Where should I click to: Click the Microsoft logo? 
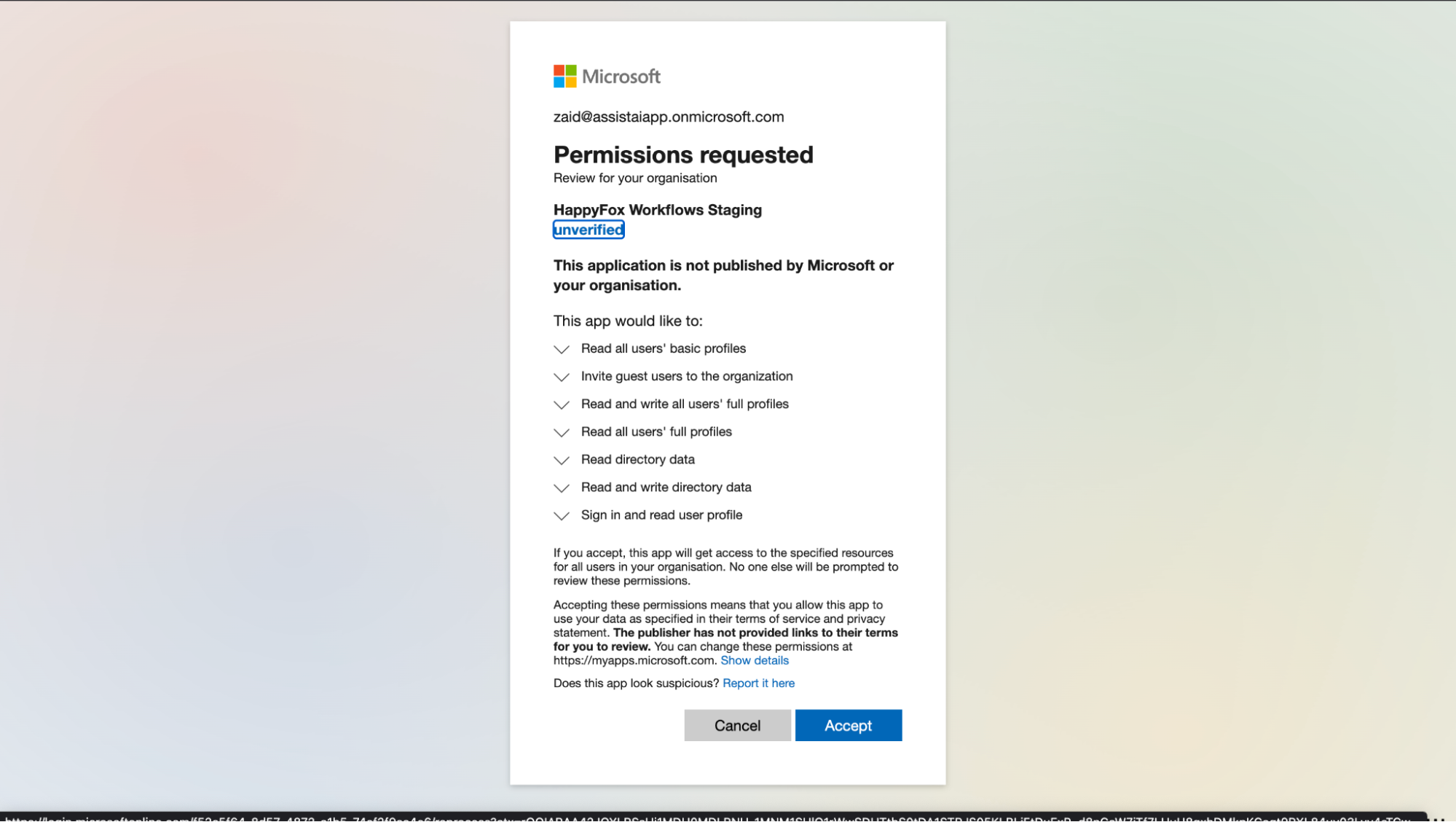point(607,77)
